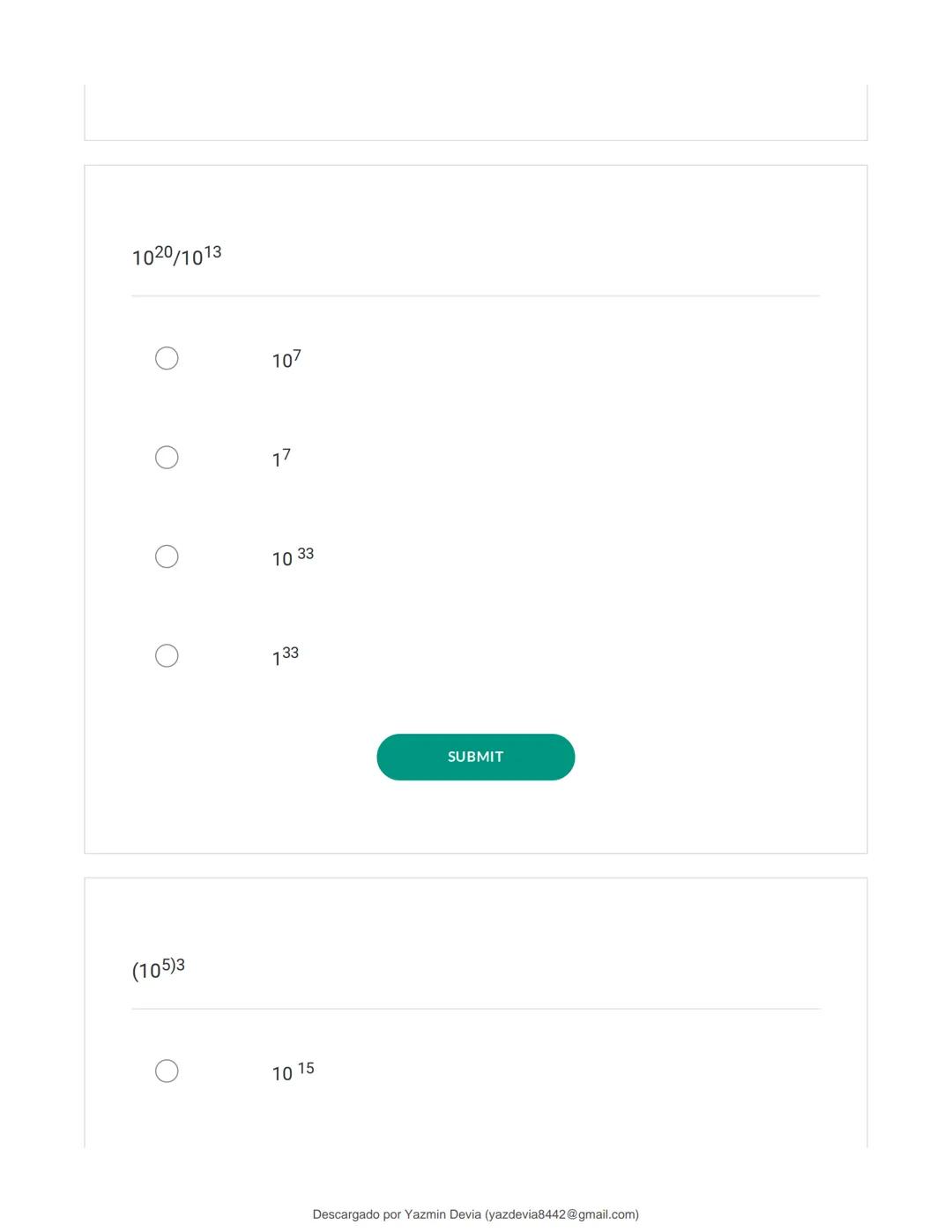Click the 1⁷ answer label text
The height and width of the screenshot is (1232, 952).
tap(281, 458)
